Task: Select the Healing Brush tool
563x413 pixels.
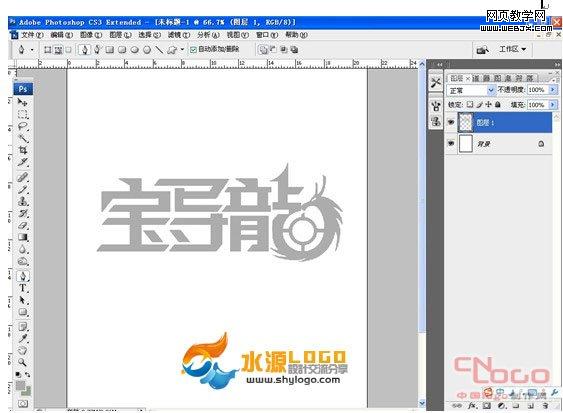Action: [x=23, y=177]
